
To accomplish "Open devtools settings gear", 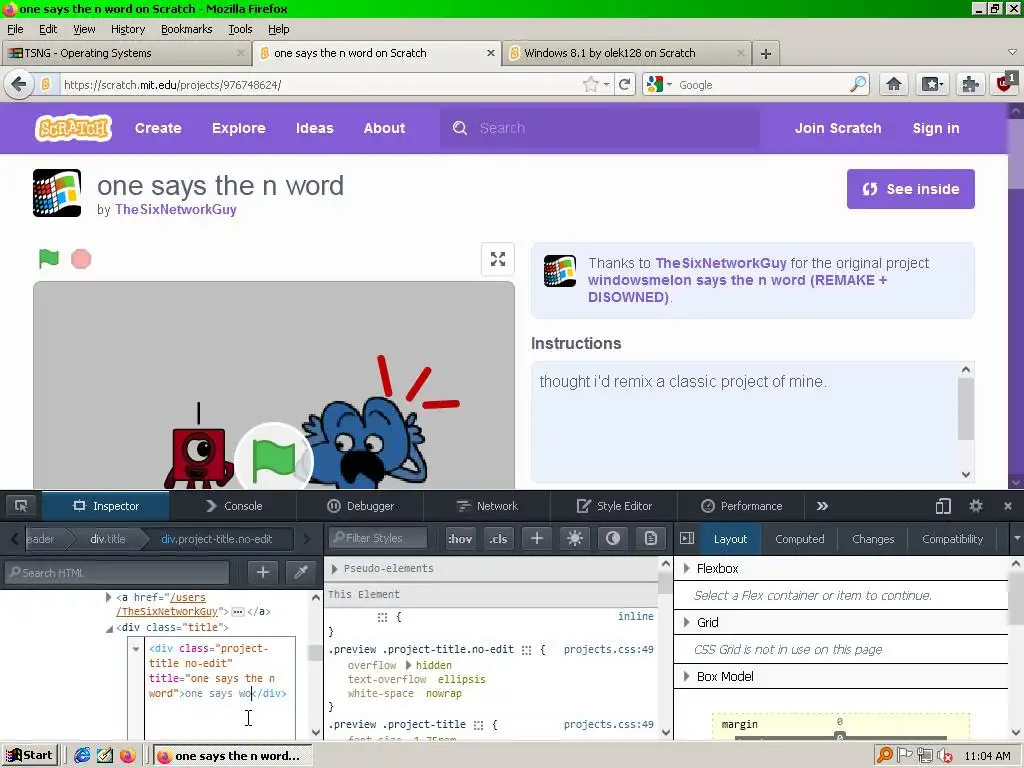I will (x=976, y=506).
